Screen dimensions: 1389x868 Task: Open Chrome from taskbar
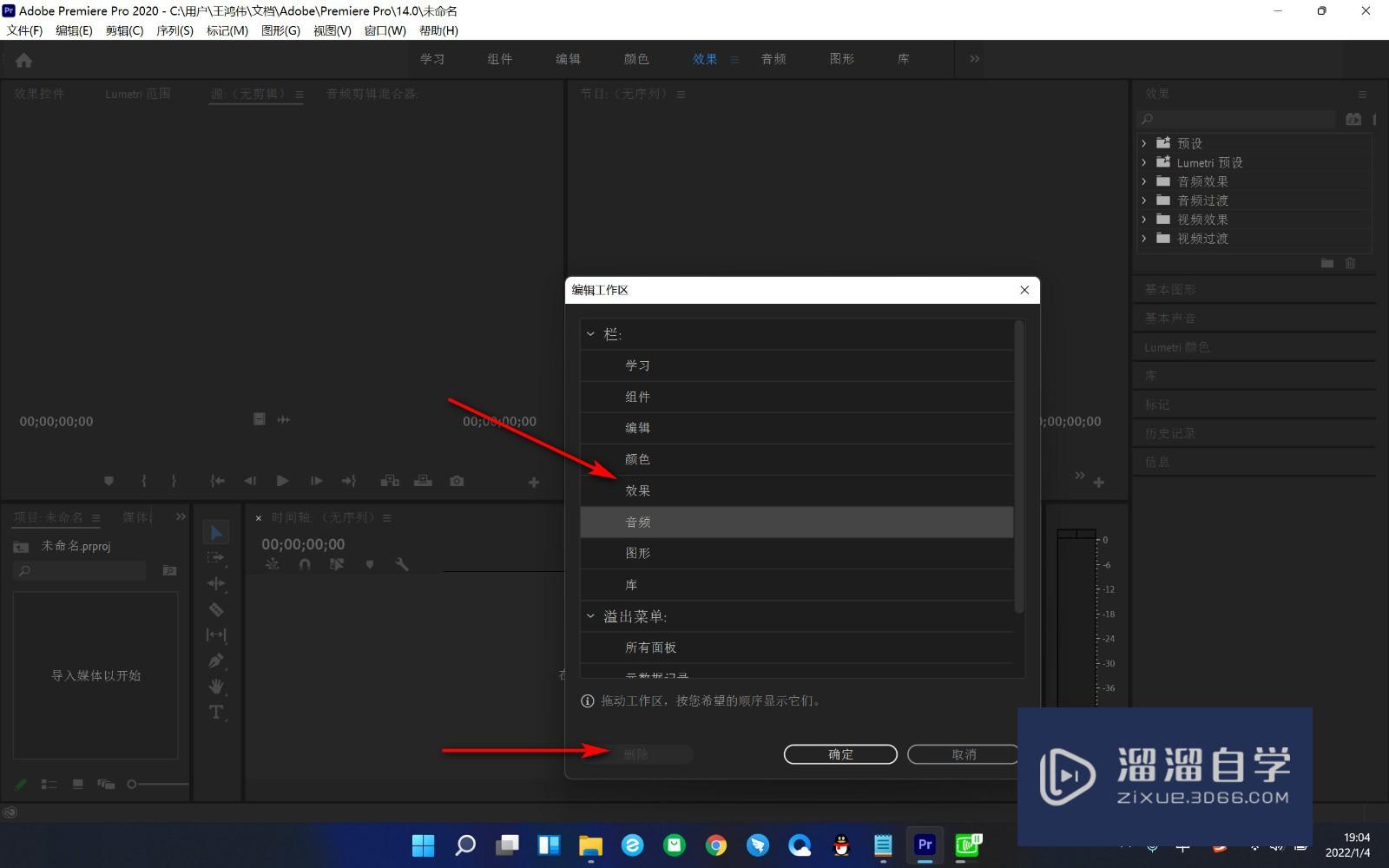[x=716, y=845]
